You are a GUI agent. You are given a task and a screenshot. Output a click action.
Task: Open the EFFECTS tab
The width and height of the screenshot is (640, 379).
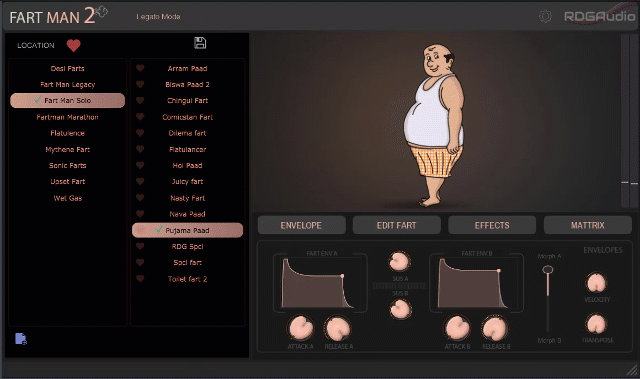492,225
